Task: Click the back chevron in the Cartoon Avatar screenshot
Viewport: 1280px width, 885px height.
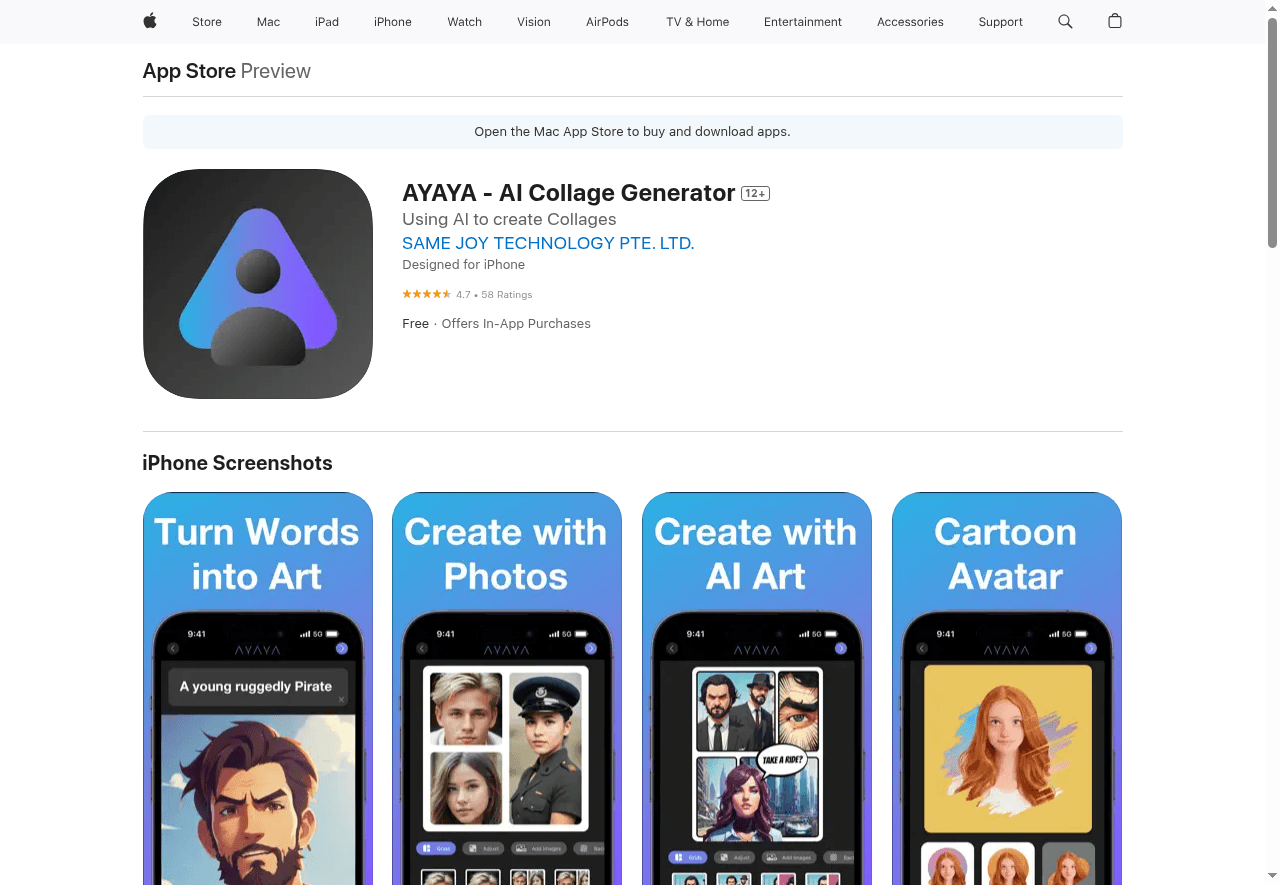Action: point(922,648)
